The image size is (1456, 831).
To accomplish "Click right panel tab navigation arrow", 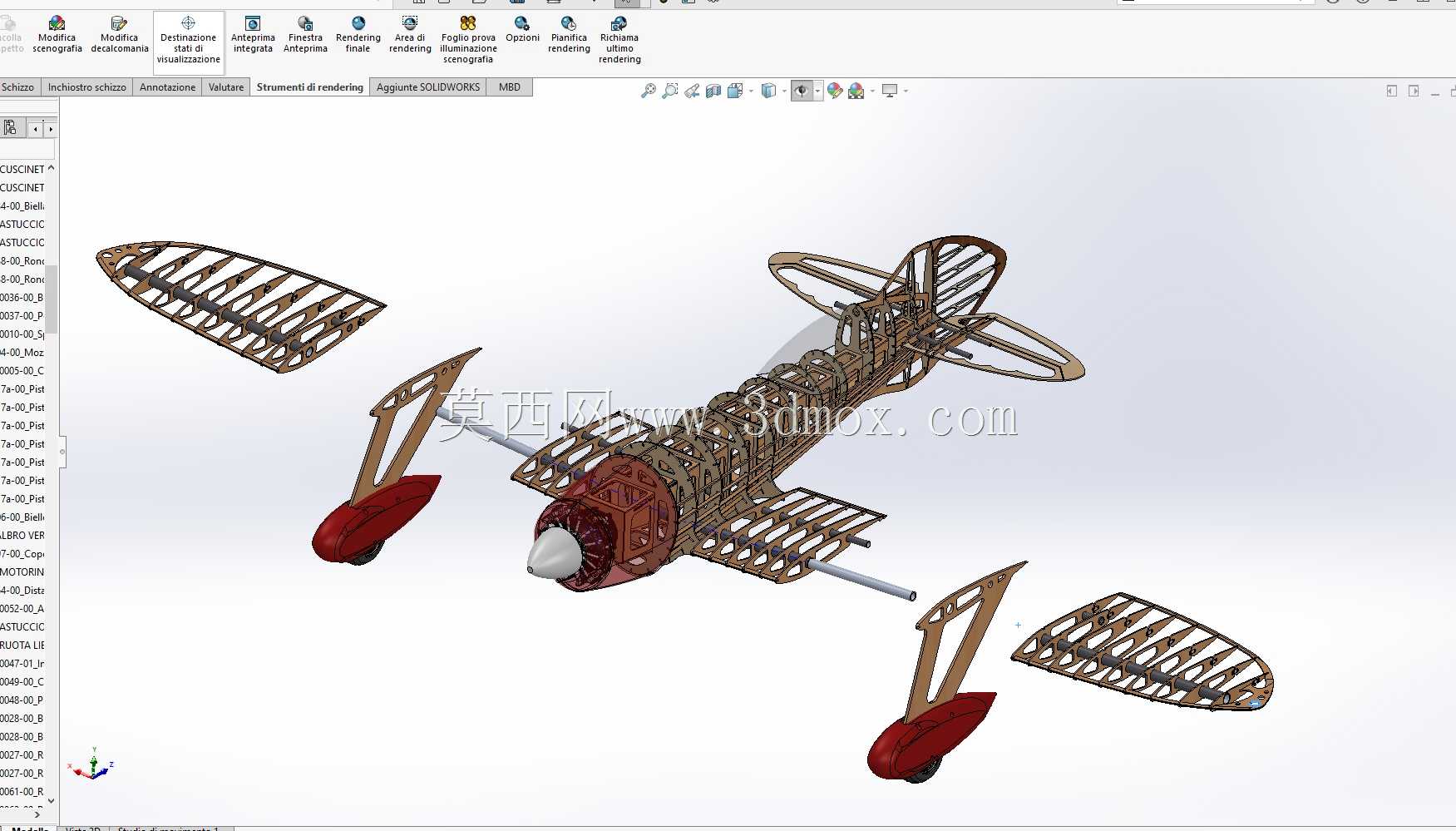I will coord(50,129).
